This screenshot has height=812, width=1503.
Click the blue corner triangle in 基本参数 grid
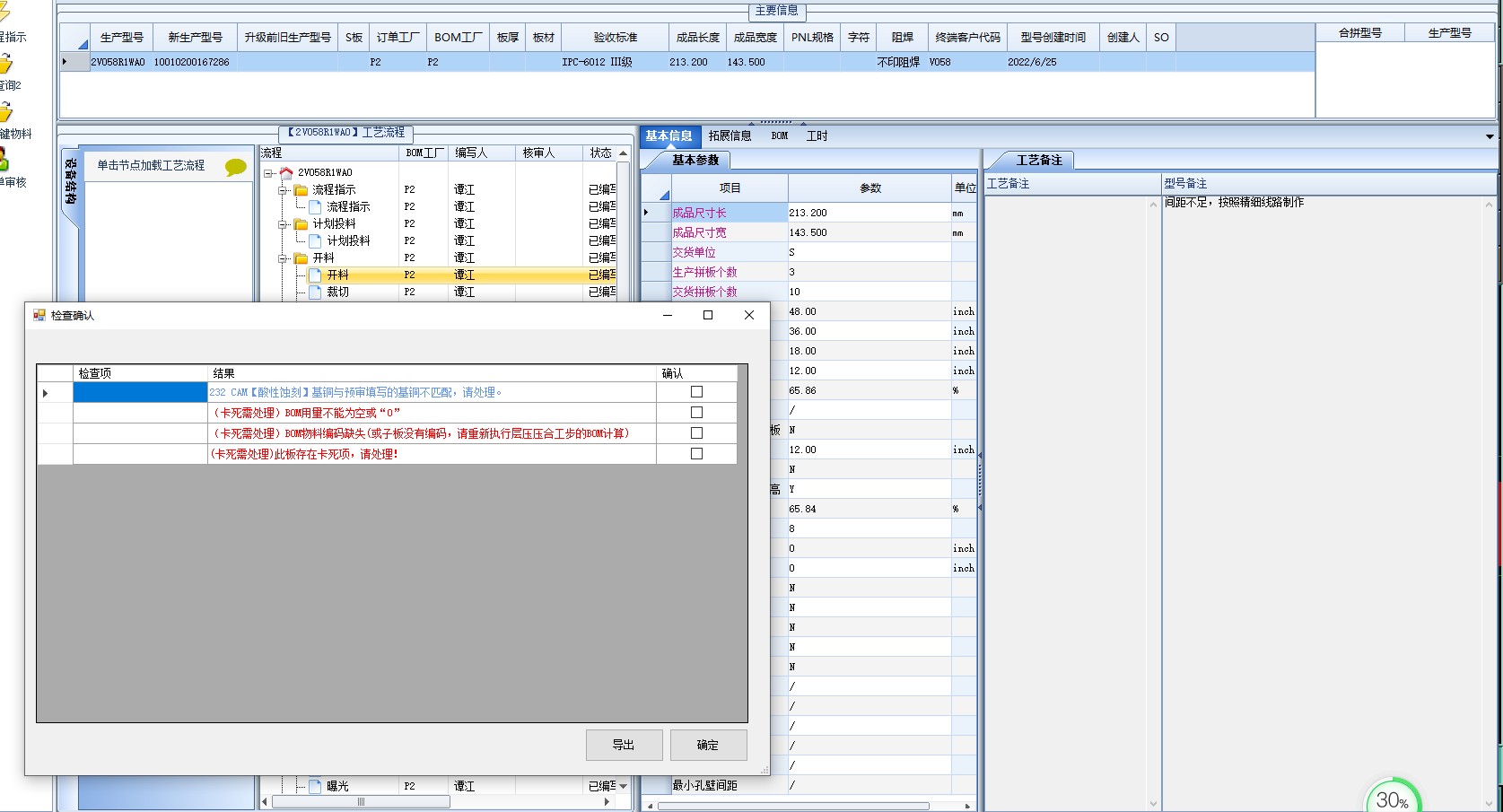coord(665,195)
